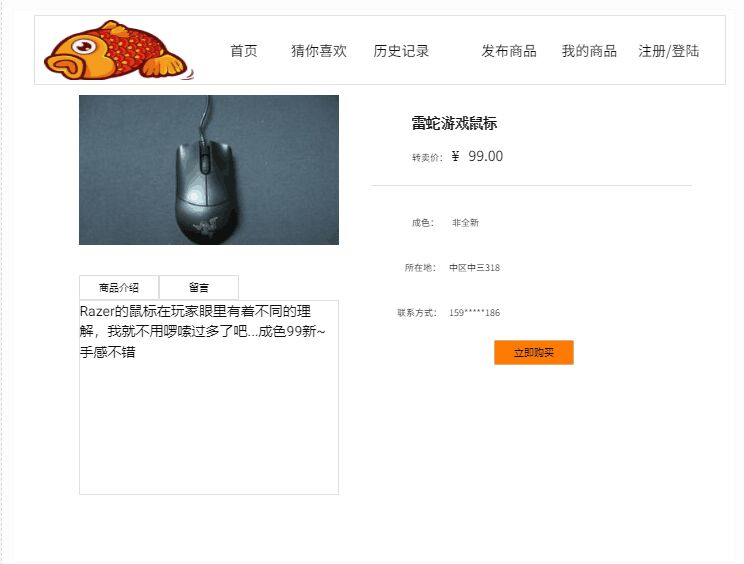Click the 联系方式 contact label
The width and height of the screenshot is (744, 564).
[417, 313]
